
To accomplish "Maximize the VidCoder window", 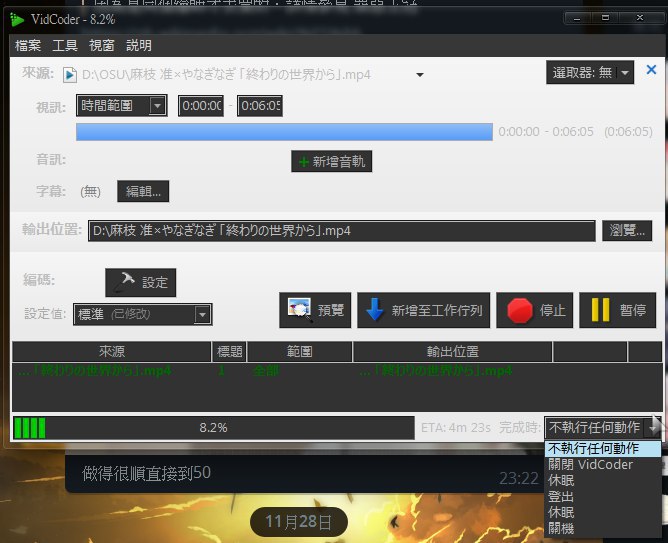I will coord(605,18).
